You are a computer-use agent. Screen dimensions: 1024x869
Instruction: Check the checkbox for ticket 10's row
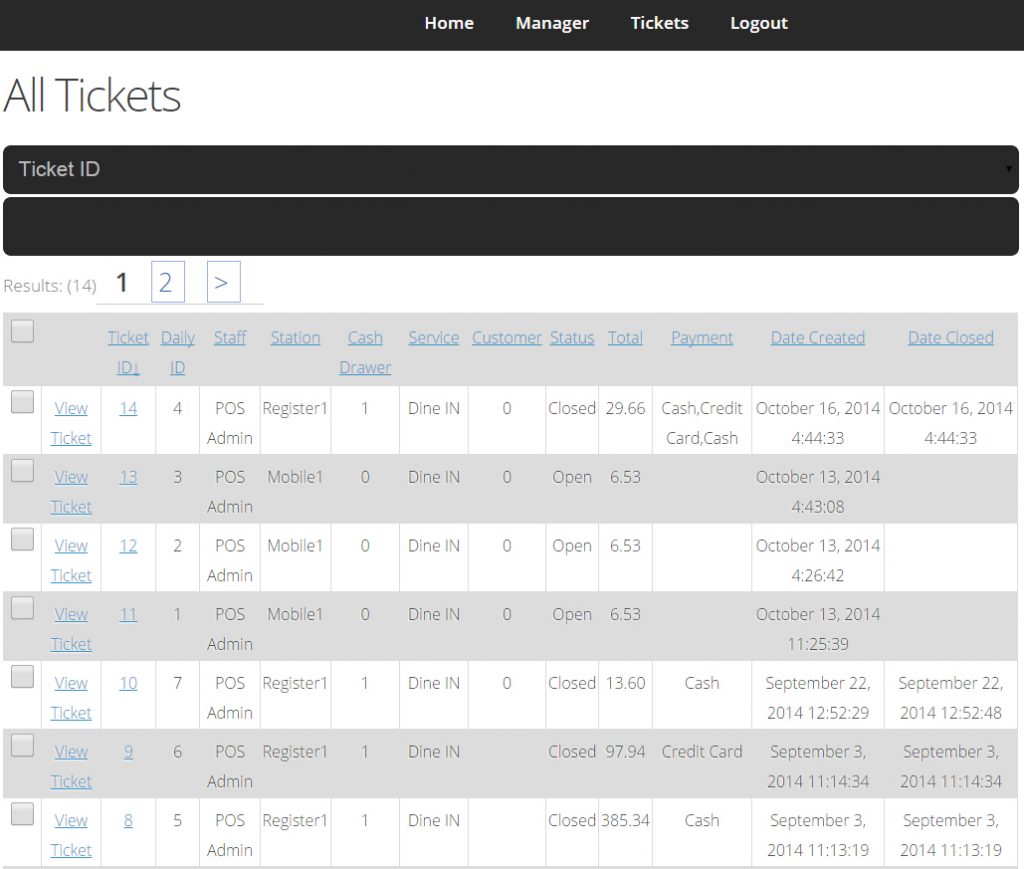tap(22, 676)
